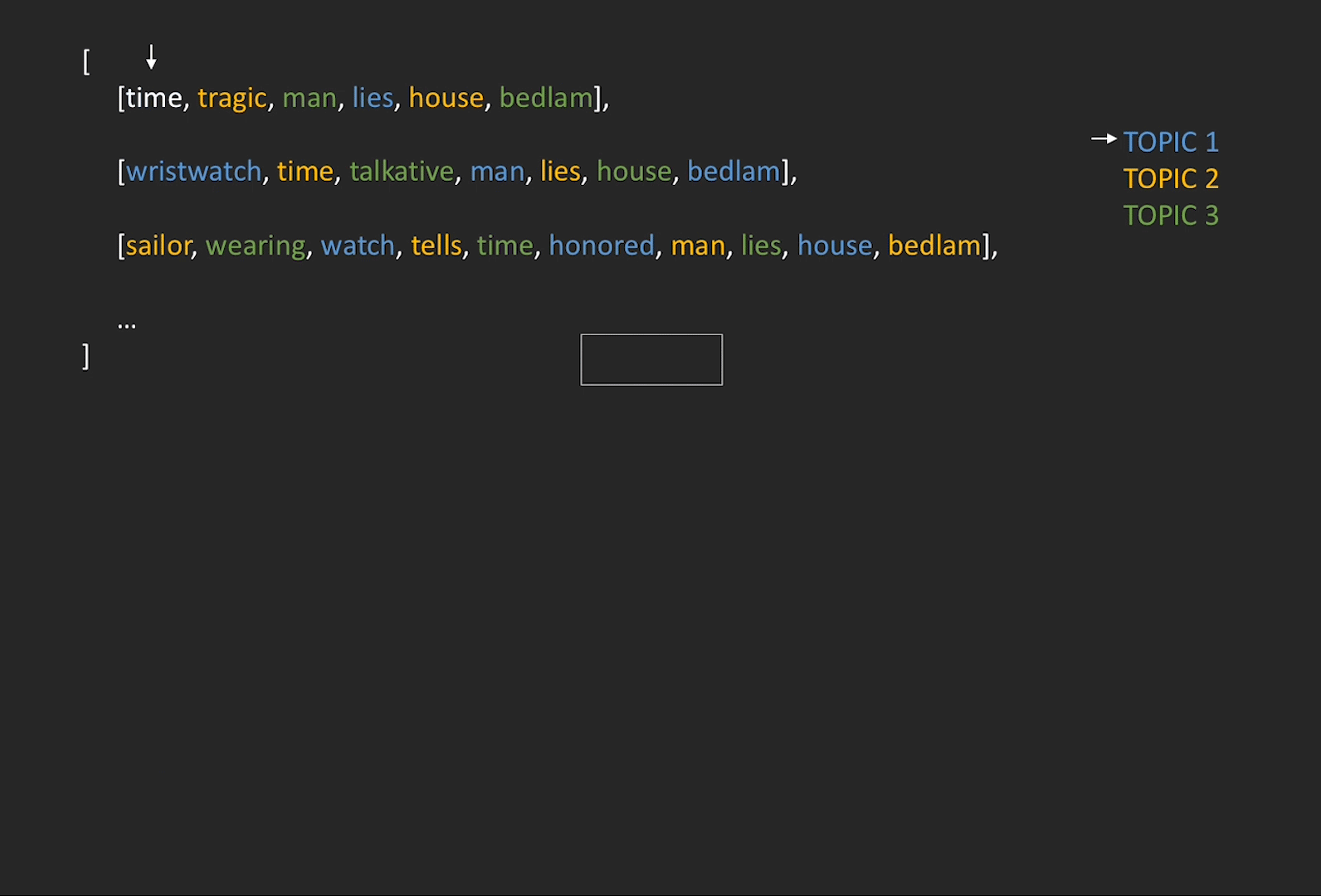Image resolution: width=1321 pixels, height=896 pixels.
Task: Select the orange TOPIC 2 label
Action: pos(1170,178)
